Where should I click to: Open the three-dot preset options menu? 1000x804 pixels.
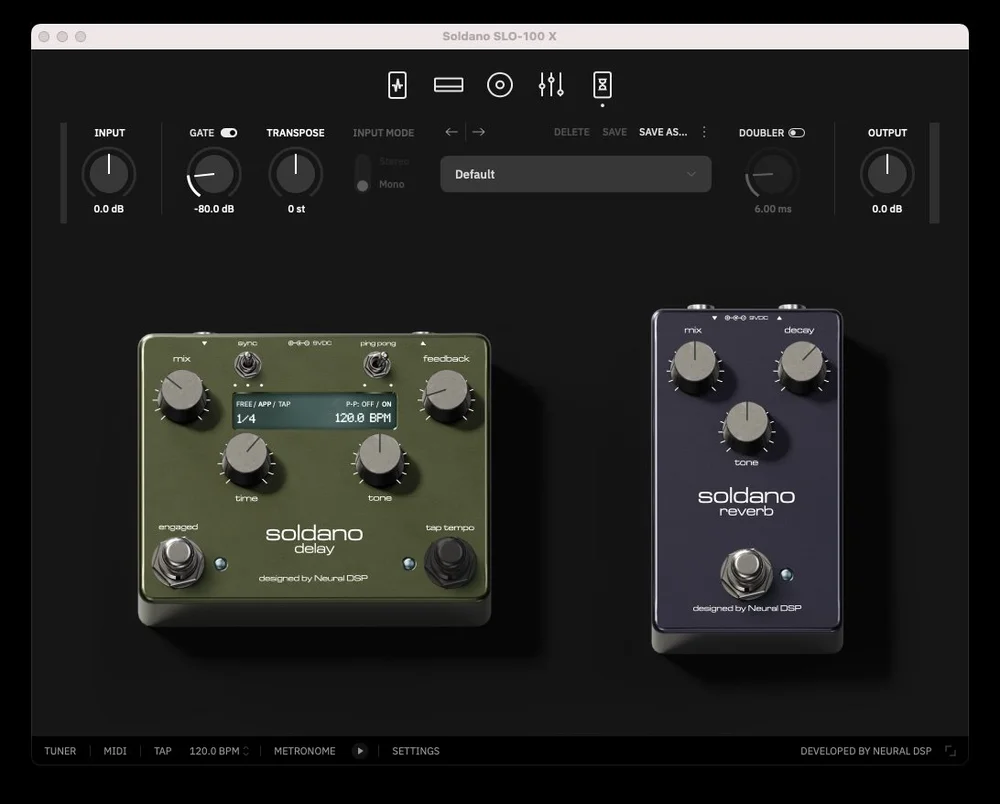tap(703, 131)
